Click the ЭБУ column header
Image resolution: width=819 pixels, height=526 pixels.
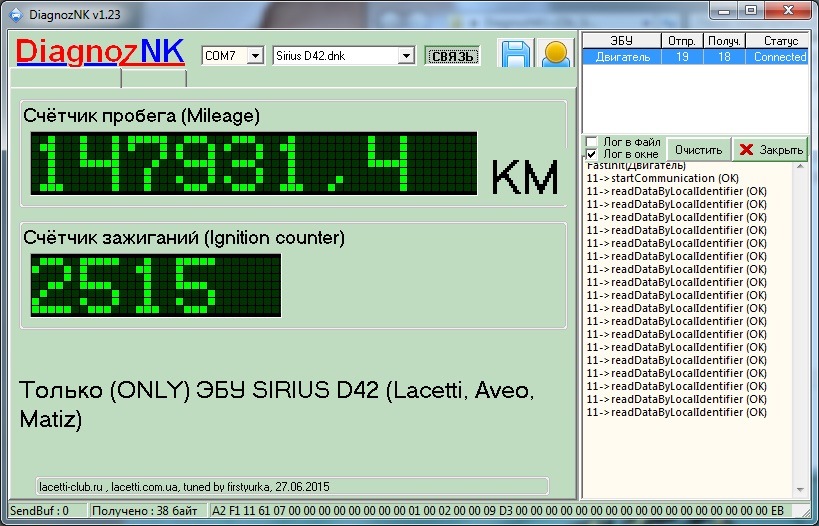[x=622, y=41]
